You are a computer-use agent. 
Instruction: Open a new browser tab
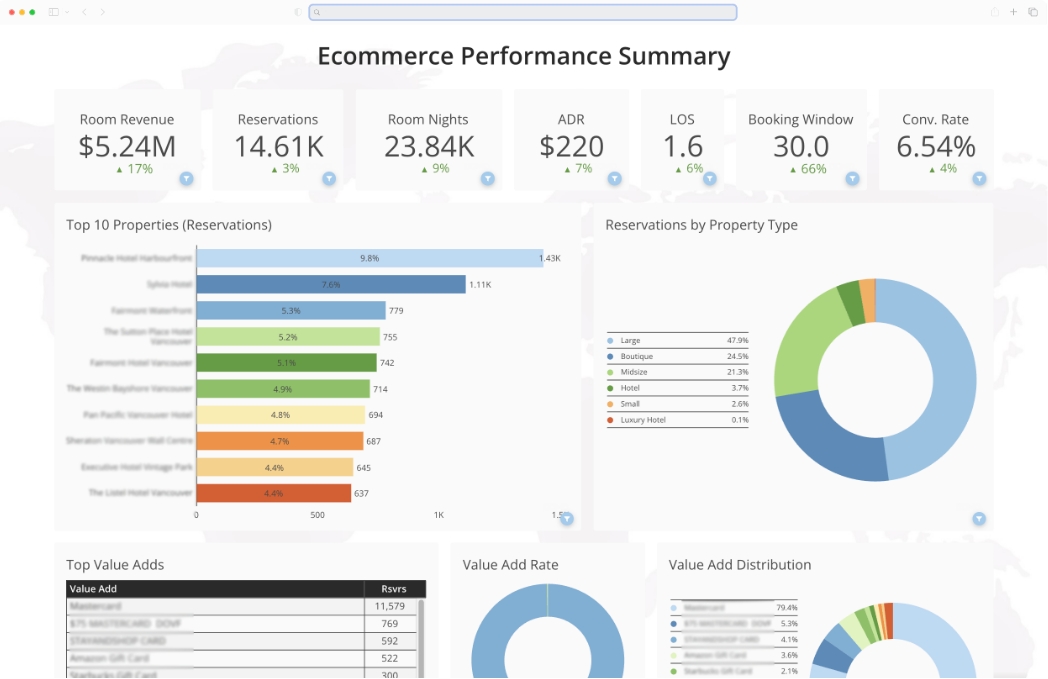click(x=1013, y=12)
